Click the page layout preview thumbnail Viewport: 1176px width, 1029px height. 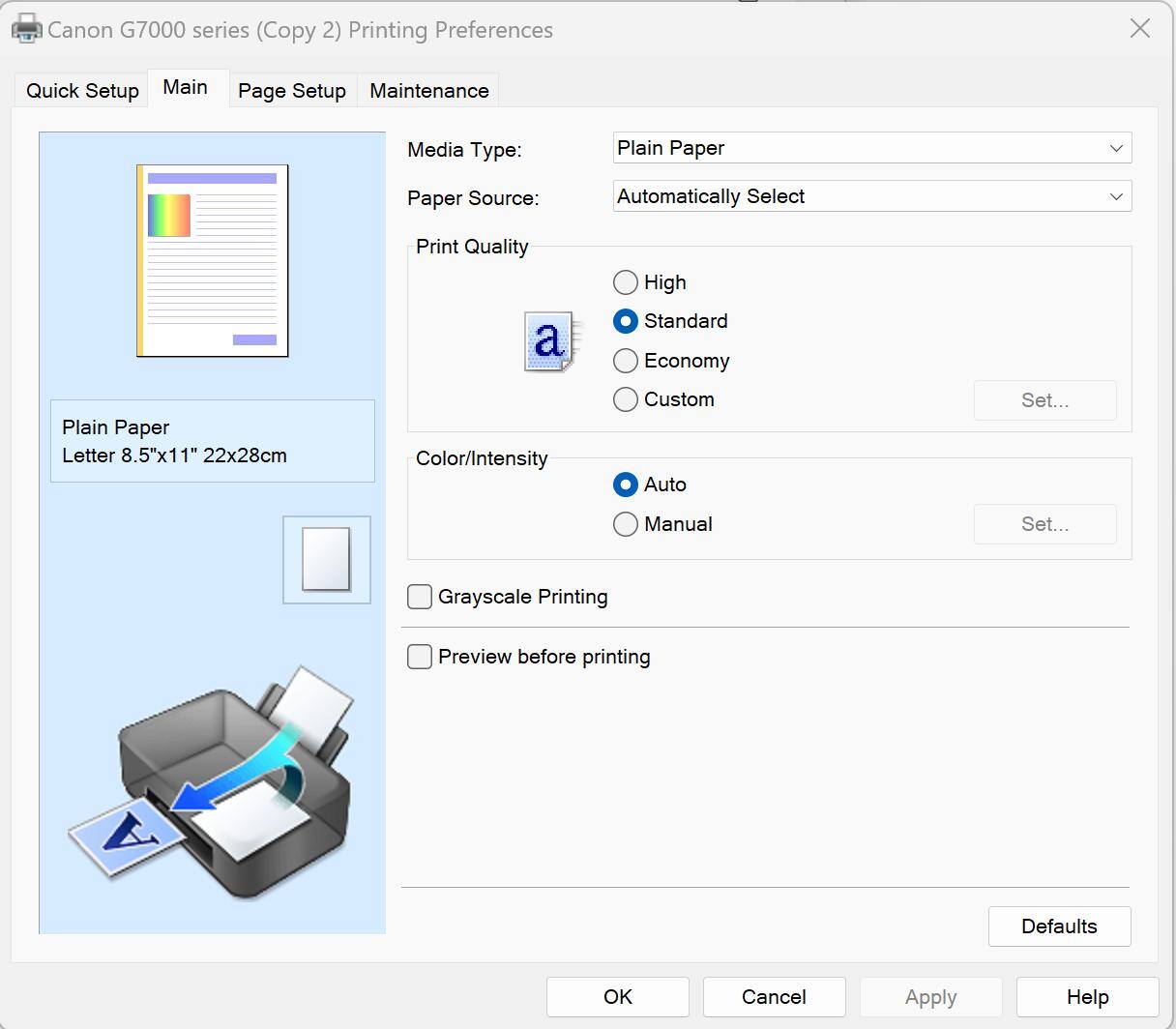(213, 260)
